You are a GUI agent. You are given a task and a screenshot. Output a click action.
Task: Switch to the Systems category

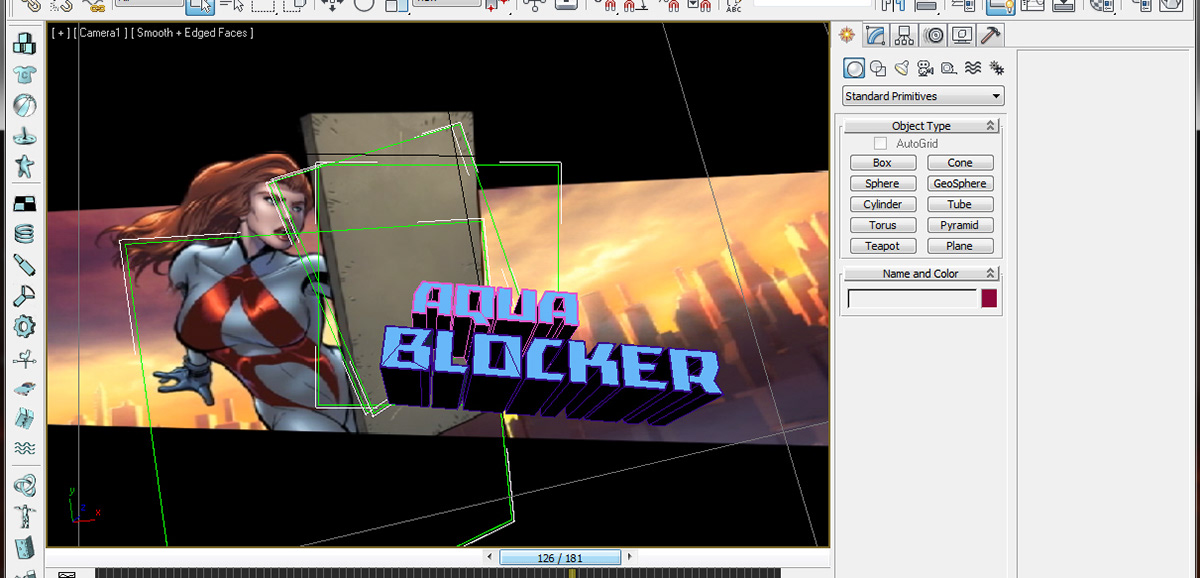pos(996,68)
